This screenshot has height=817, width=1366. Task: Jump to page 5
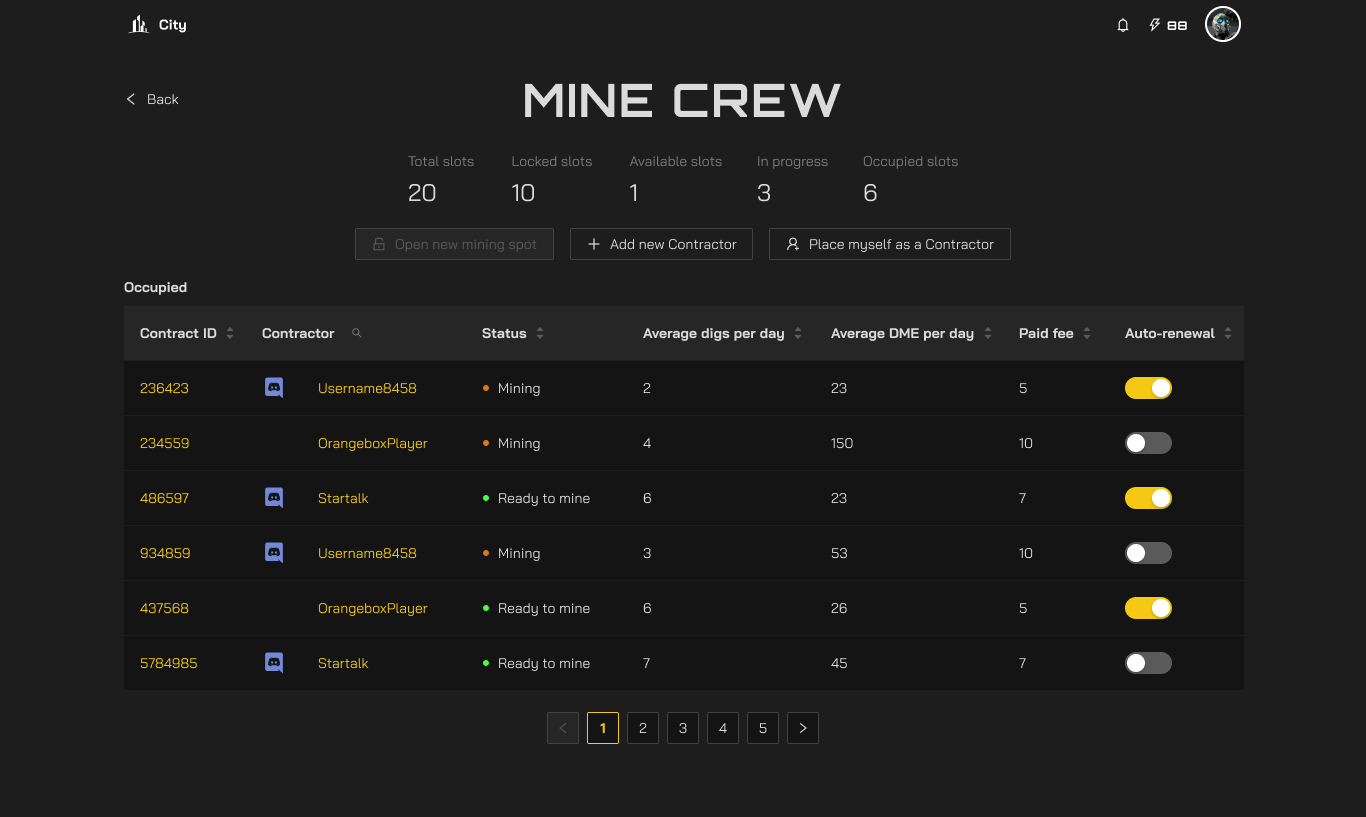click(763, 728)
